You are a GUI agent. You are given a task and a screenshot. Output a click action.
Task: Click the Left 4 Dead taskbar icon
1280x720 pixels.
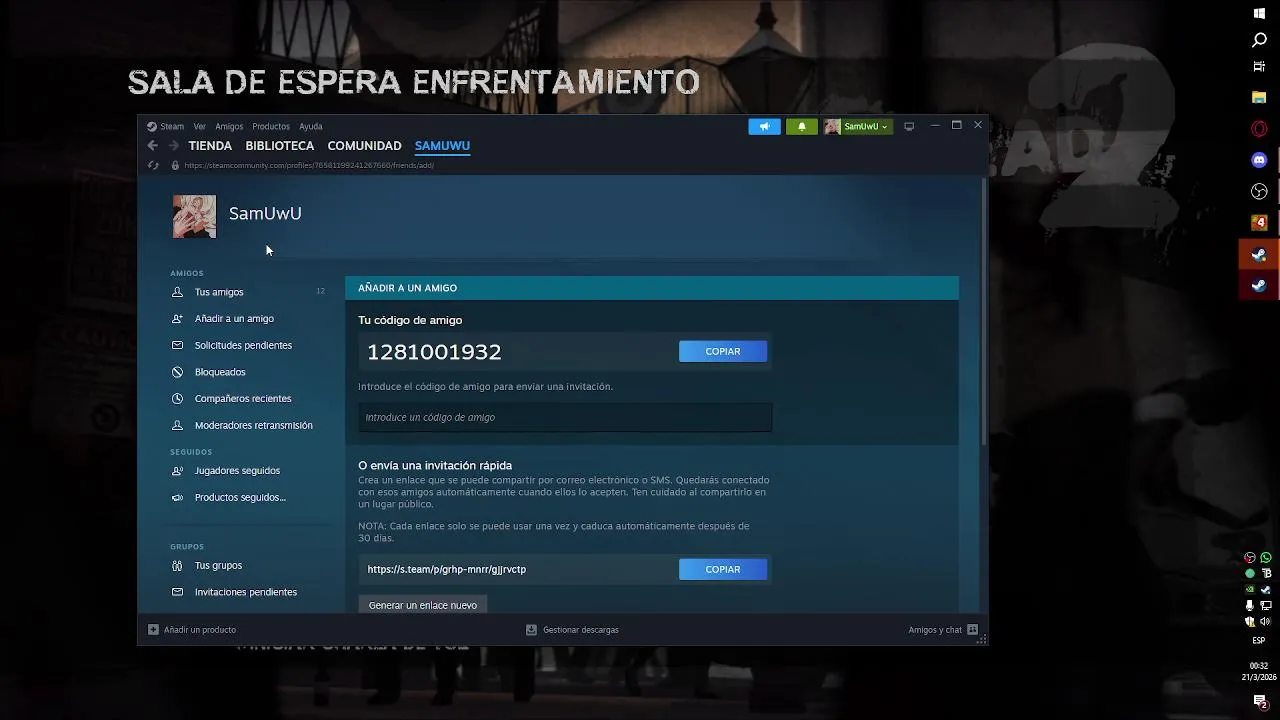pyautogui.click(x=1259, y=222)
